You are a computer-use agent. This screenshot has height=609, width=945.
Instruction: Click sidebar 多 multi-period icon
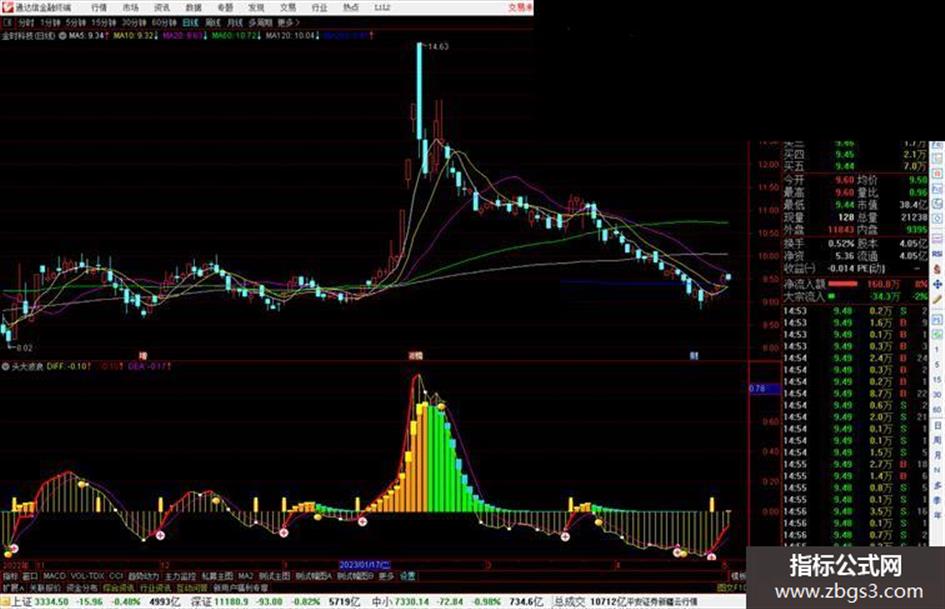[x=937, y=485]
